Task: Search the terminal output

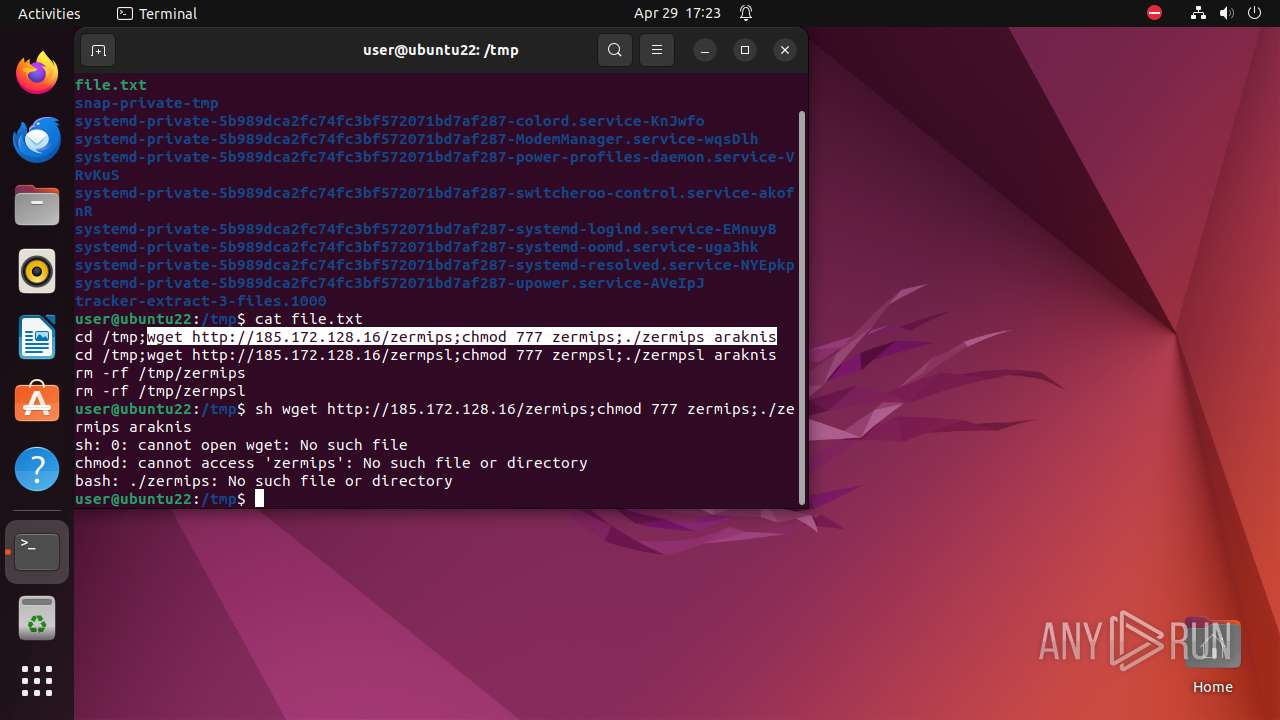Action: (x=615, y=50)
